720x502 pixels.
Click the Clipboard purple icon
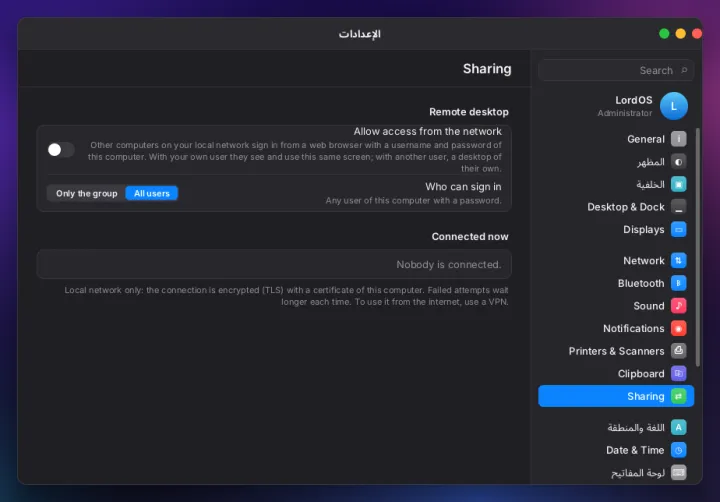(678, 373)
